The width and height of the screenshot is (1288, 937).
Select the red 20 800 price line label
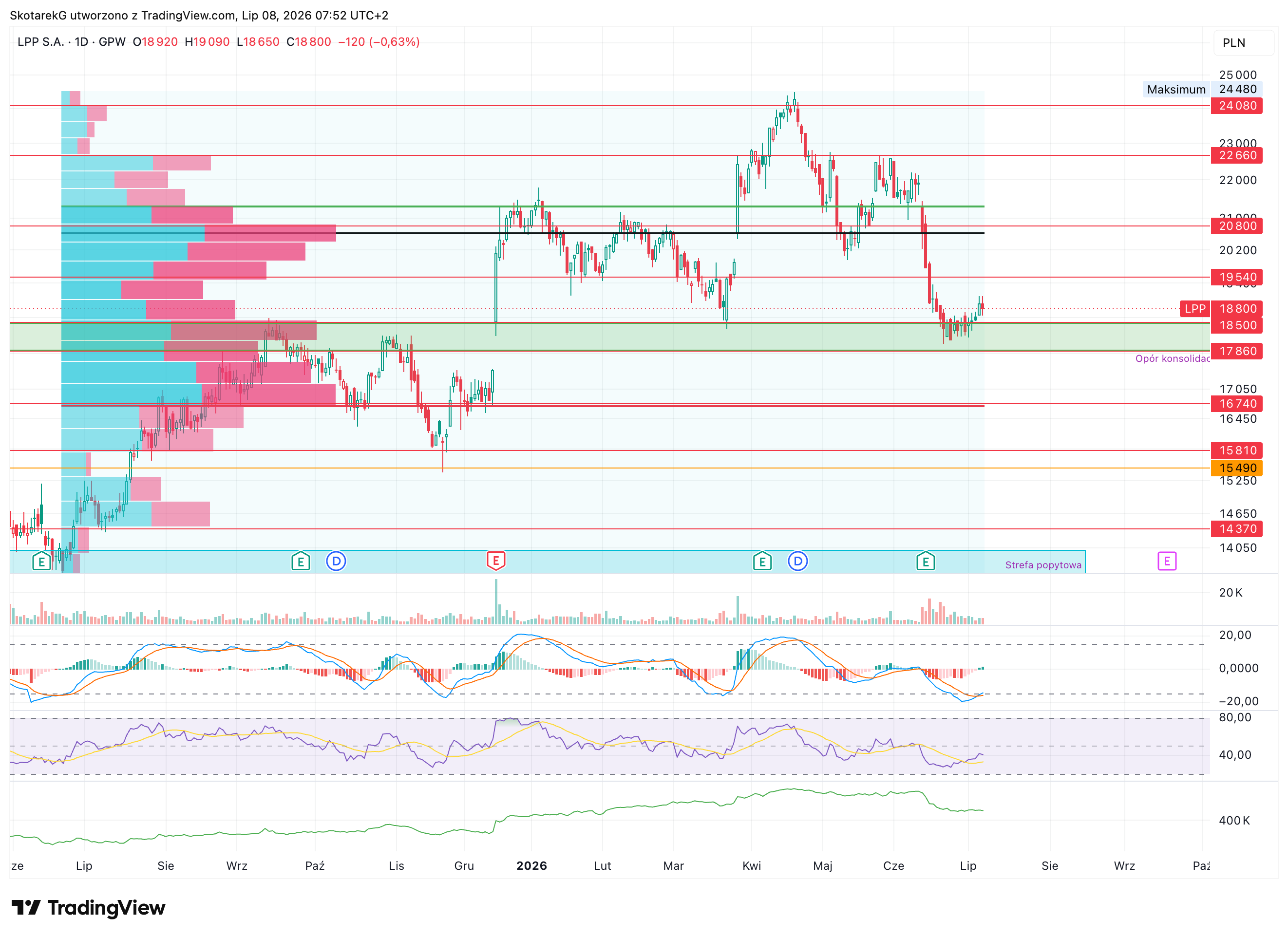[1236, 226]
